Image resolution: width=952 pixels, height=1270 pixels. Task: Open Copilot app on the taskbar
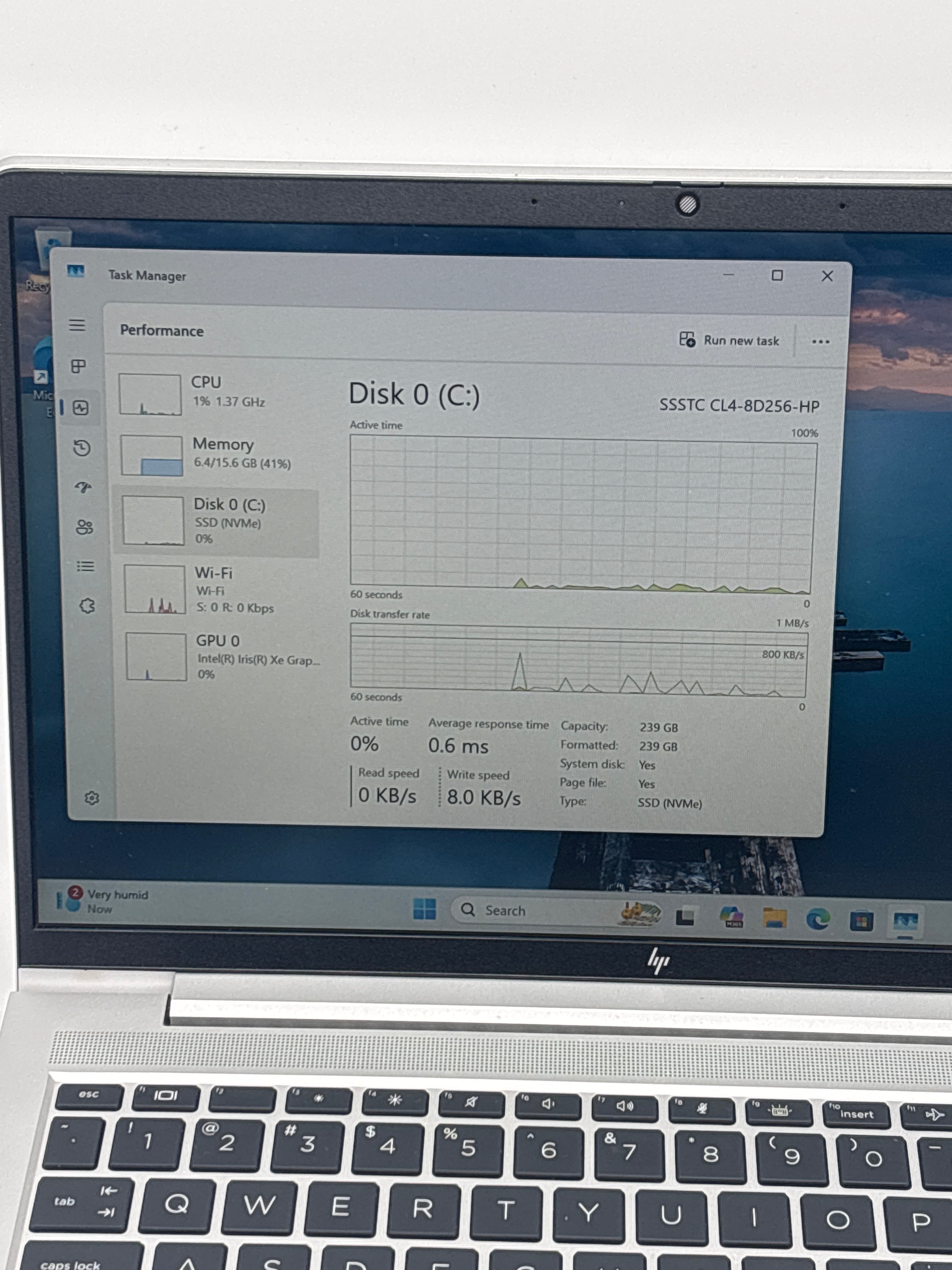732,916
